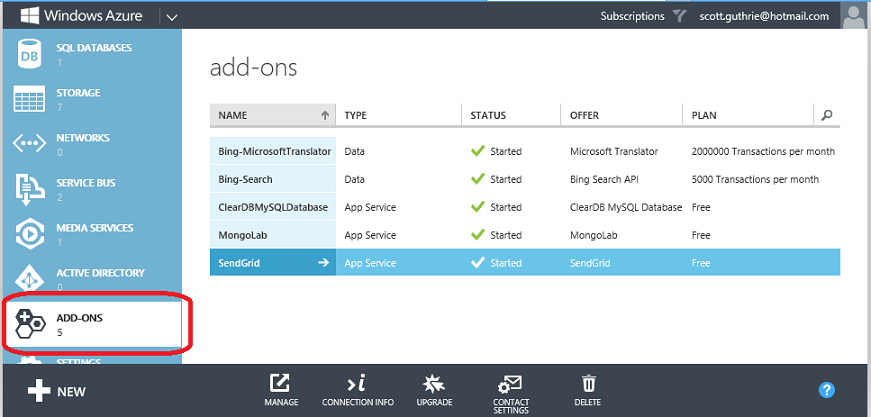
Task: Click the Bing Search API offer cell
Action: 605,179
